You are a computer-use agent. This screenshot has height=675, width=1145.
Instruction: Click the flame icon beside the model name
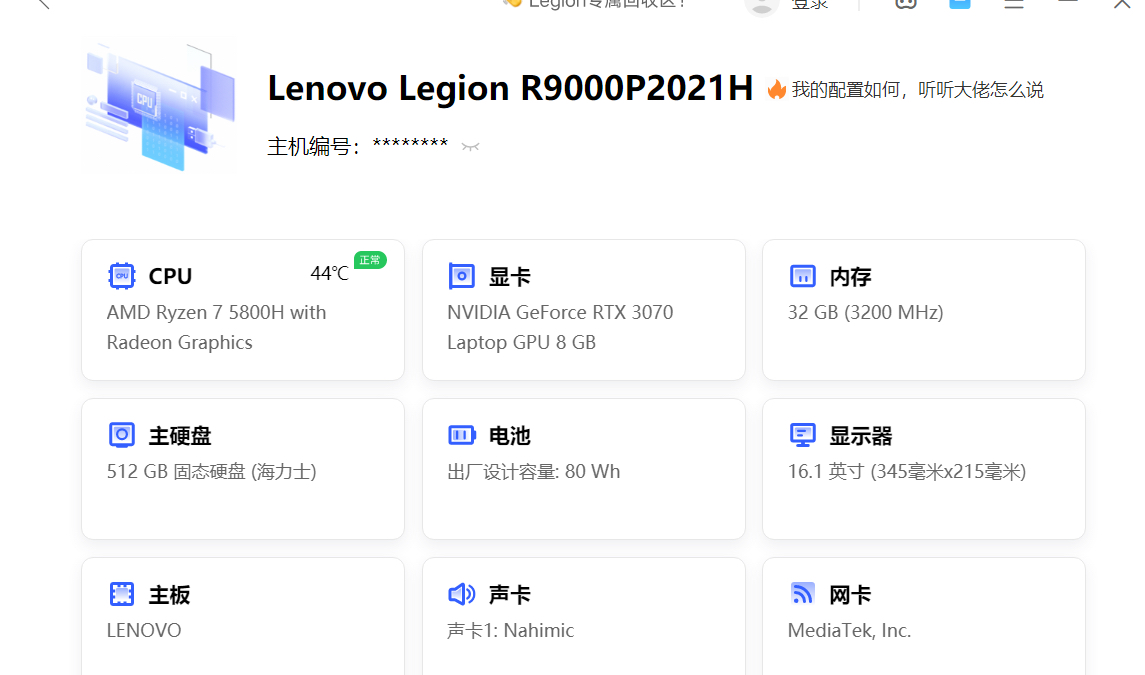click(x=776, y=89)
